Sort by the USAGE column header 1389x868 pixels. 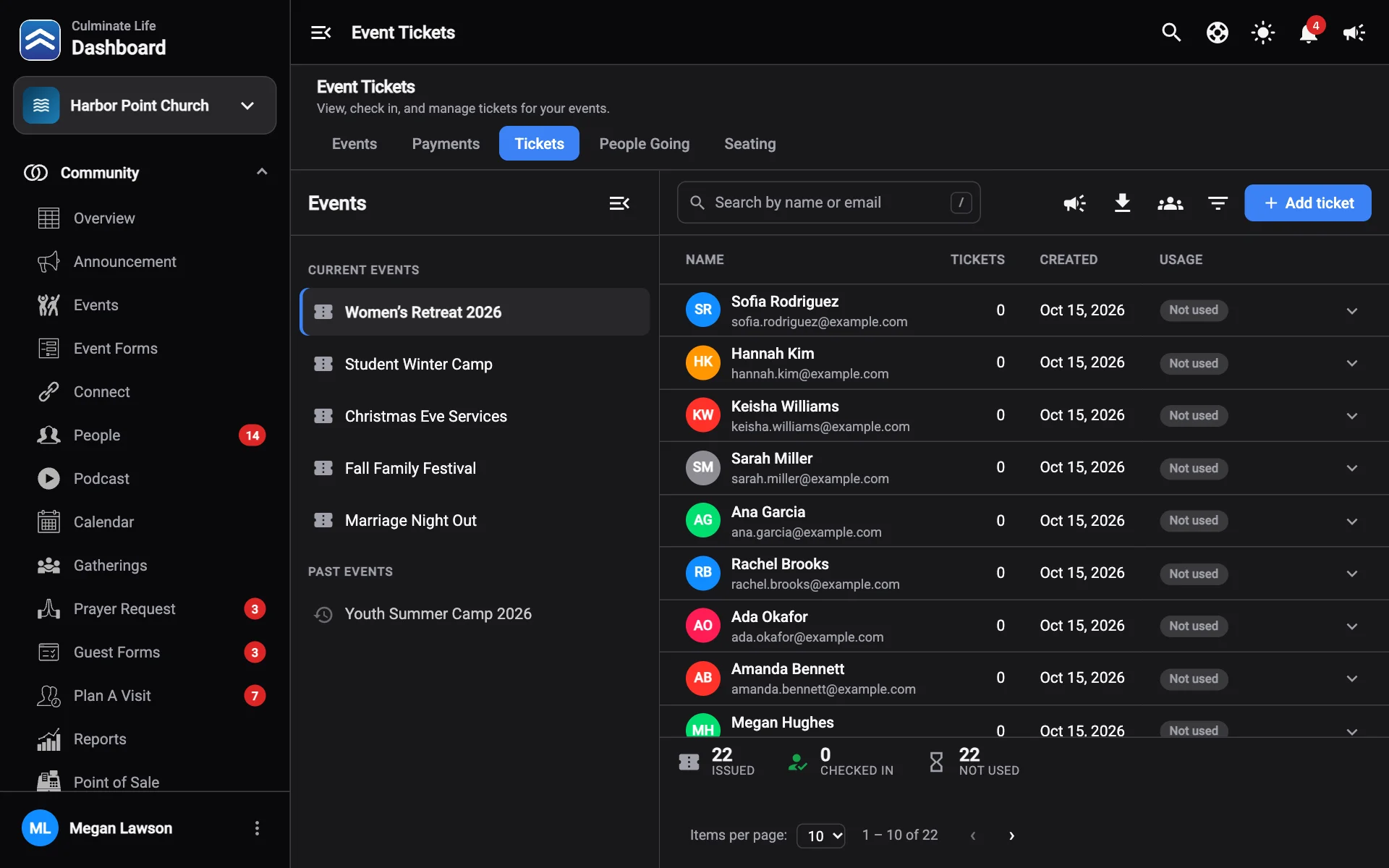point(1181,260)
